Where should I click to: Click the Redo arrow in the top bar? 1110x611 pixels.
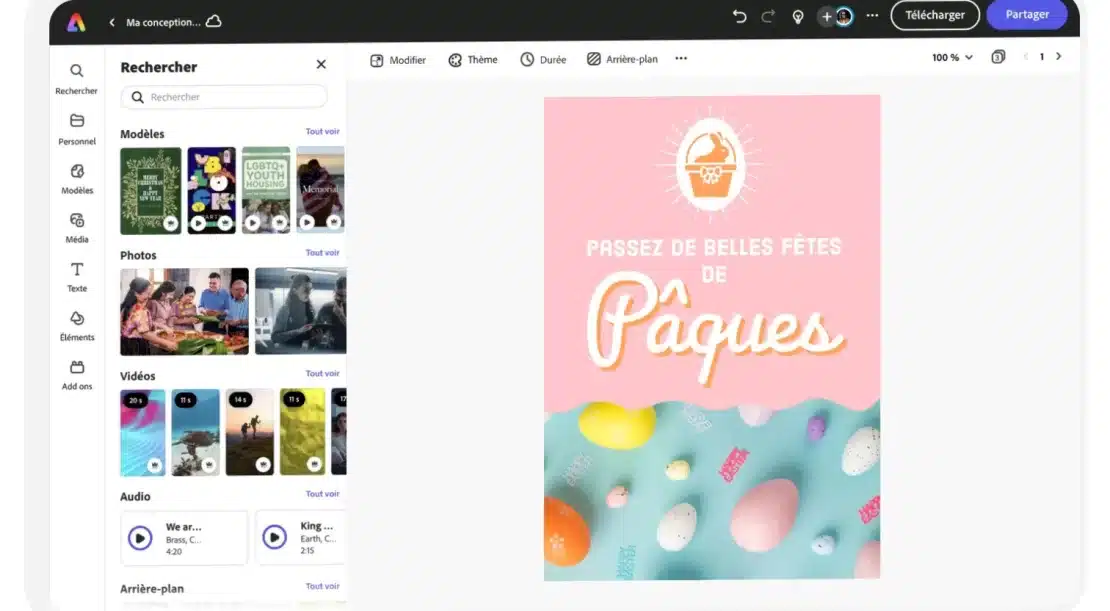click(766, 16)
